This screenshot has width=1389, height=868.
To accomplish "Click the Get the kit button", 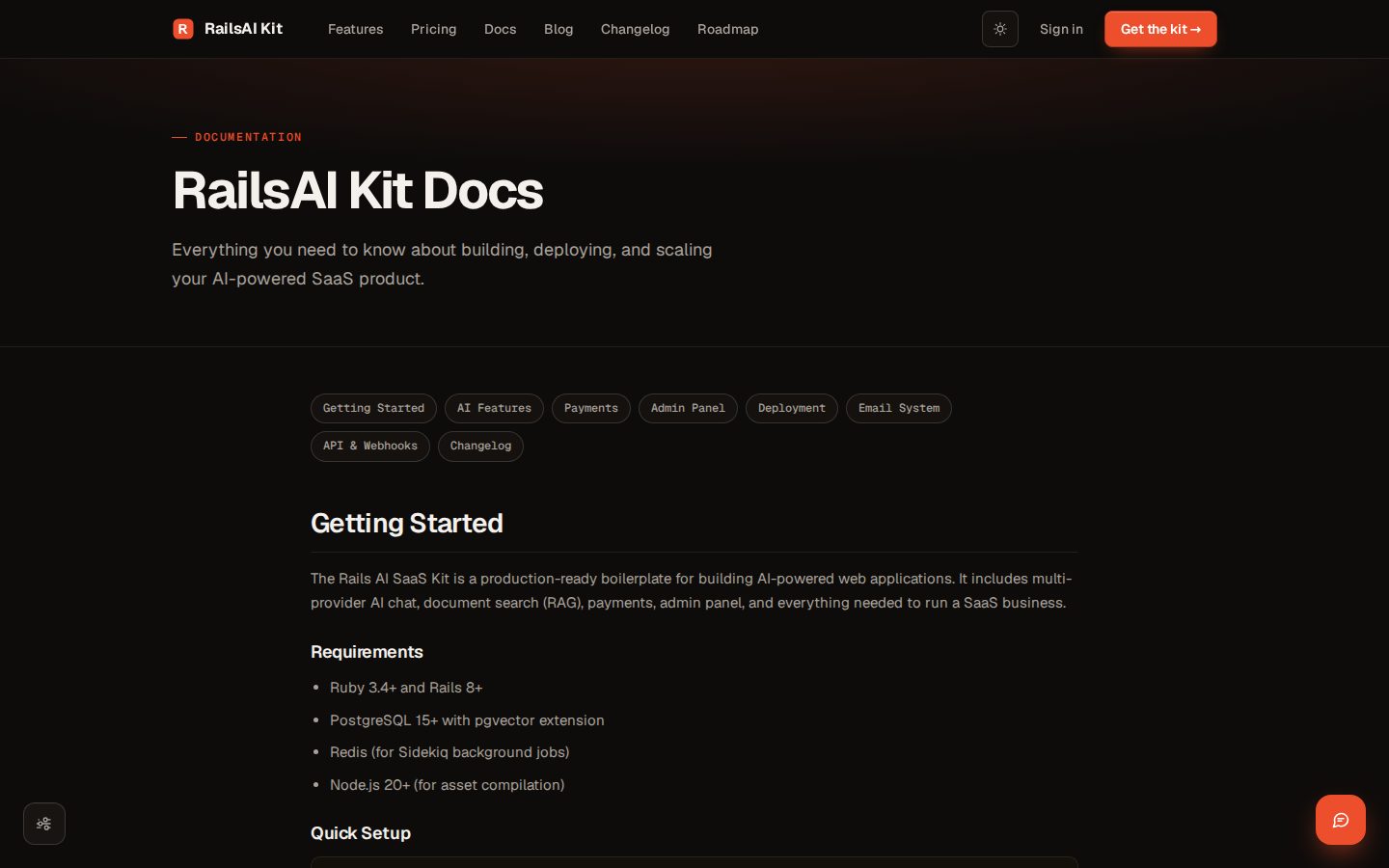I will [x=1160, y=29].
